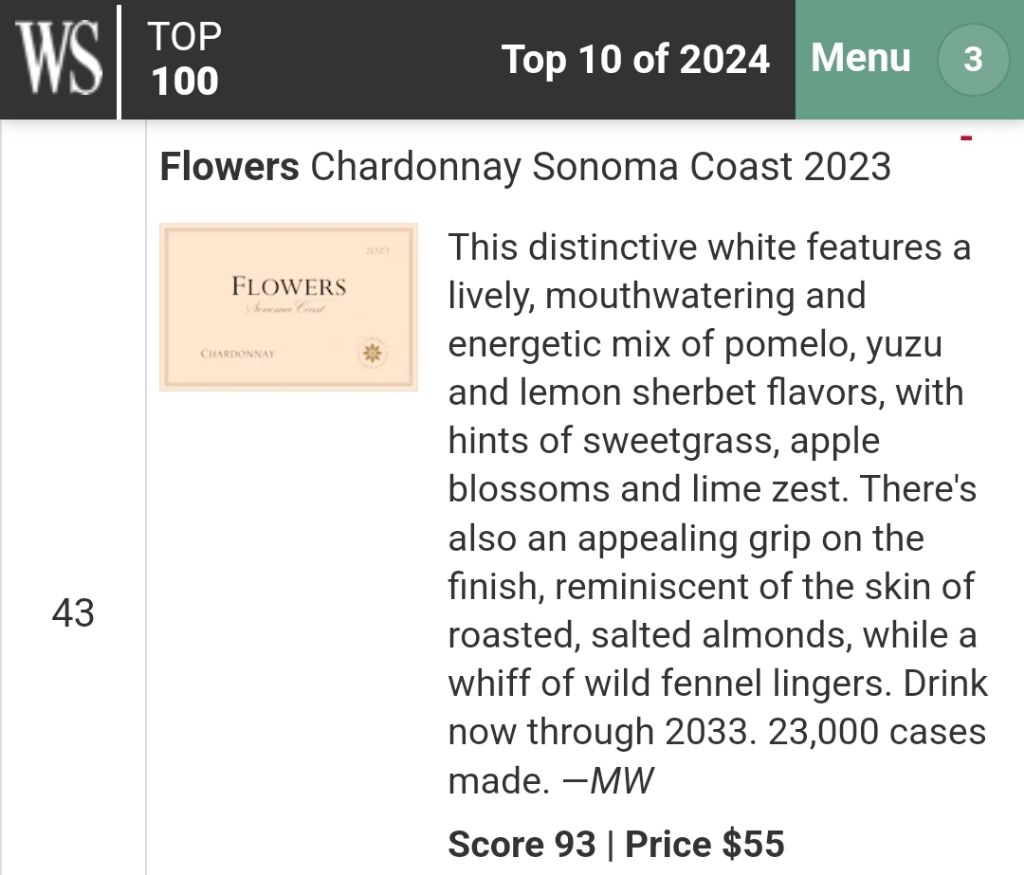Screen dimensions: 1024x875
Task: Click the Score 93 text
Action: [521, 844]
